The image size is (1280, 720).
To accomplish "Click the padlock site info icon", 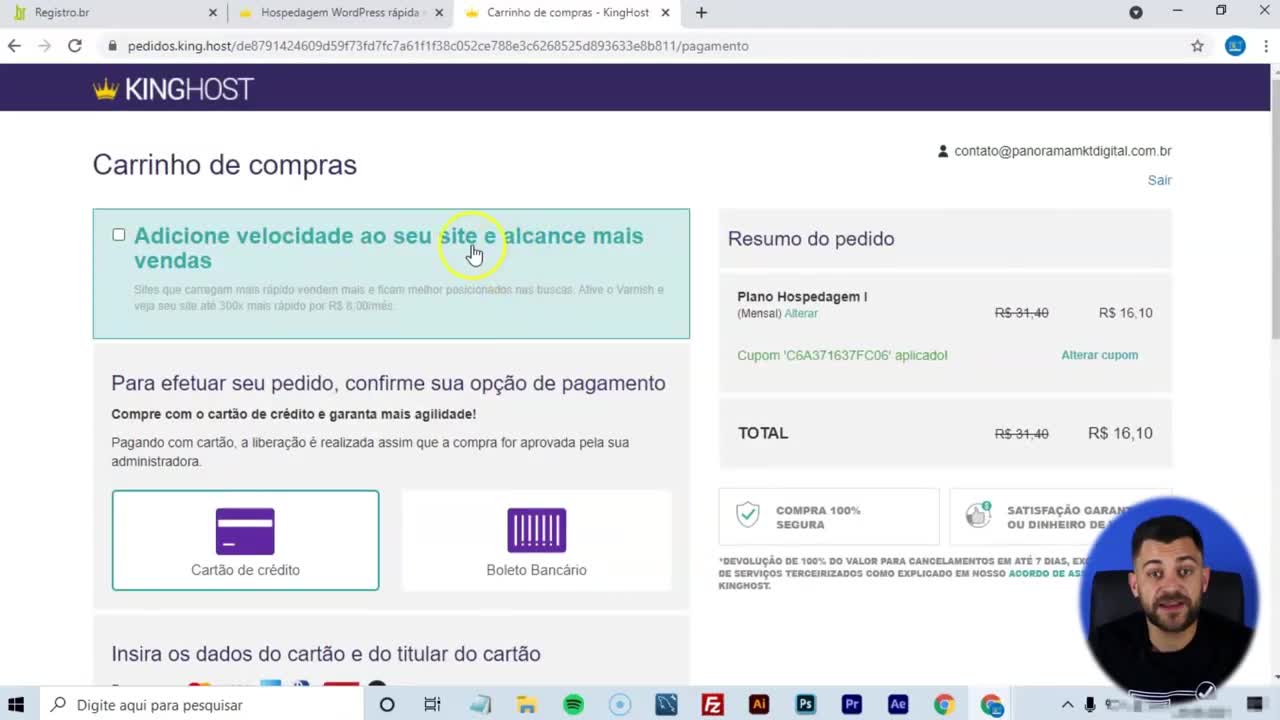I will (113, 46).
